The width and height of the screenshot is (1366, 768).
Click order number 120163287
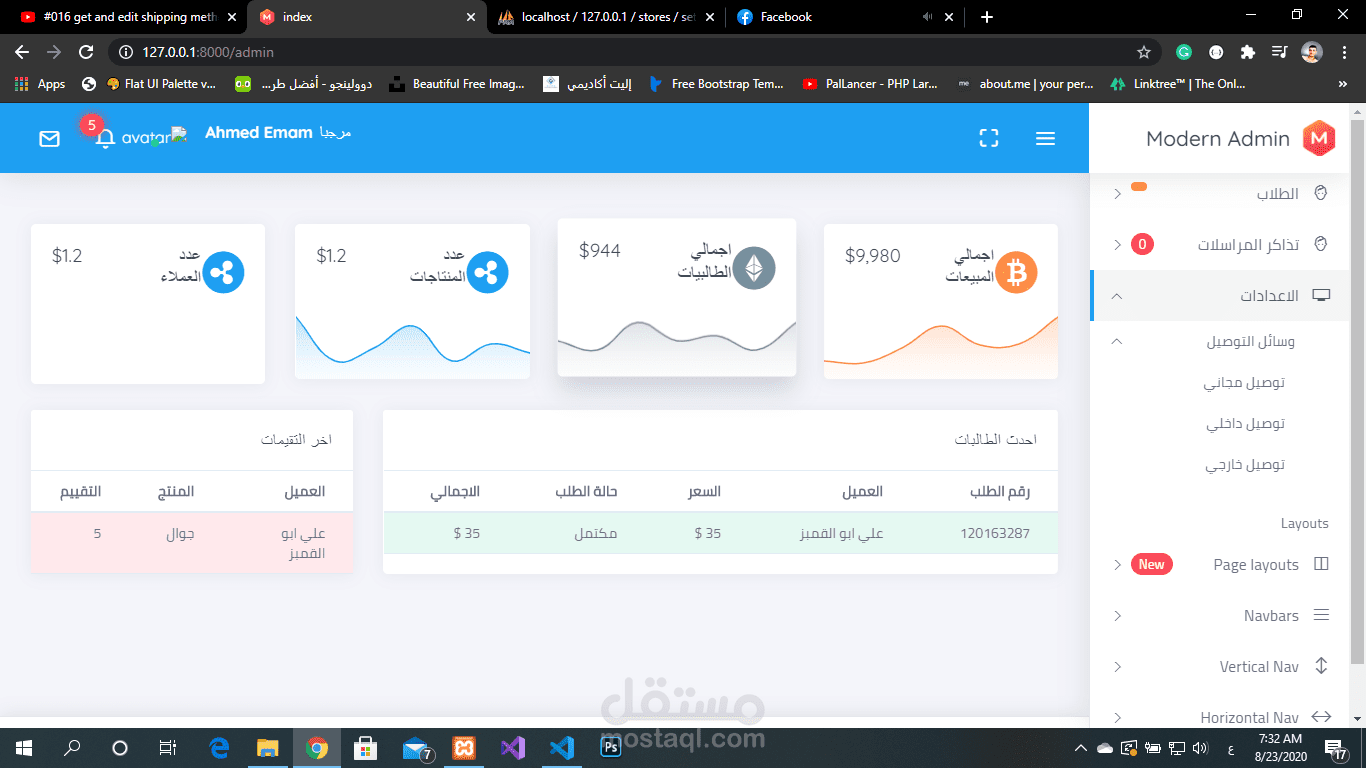994,533
